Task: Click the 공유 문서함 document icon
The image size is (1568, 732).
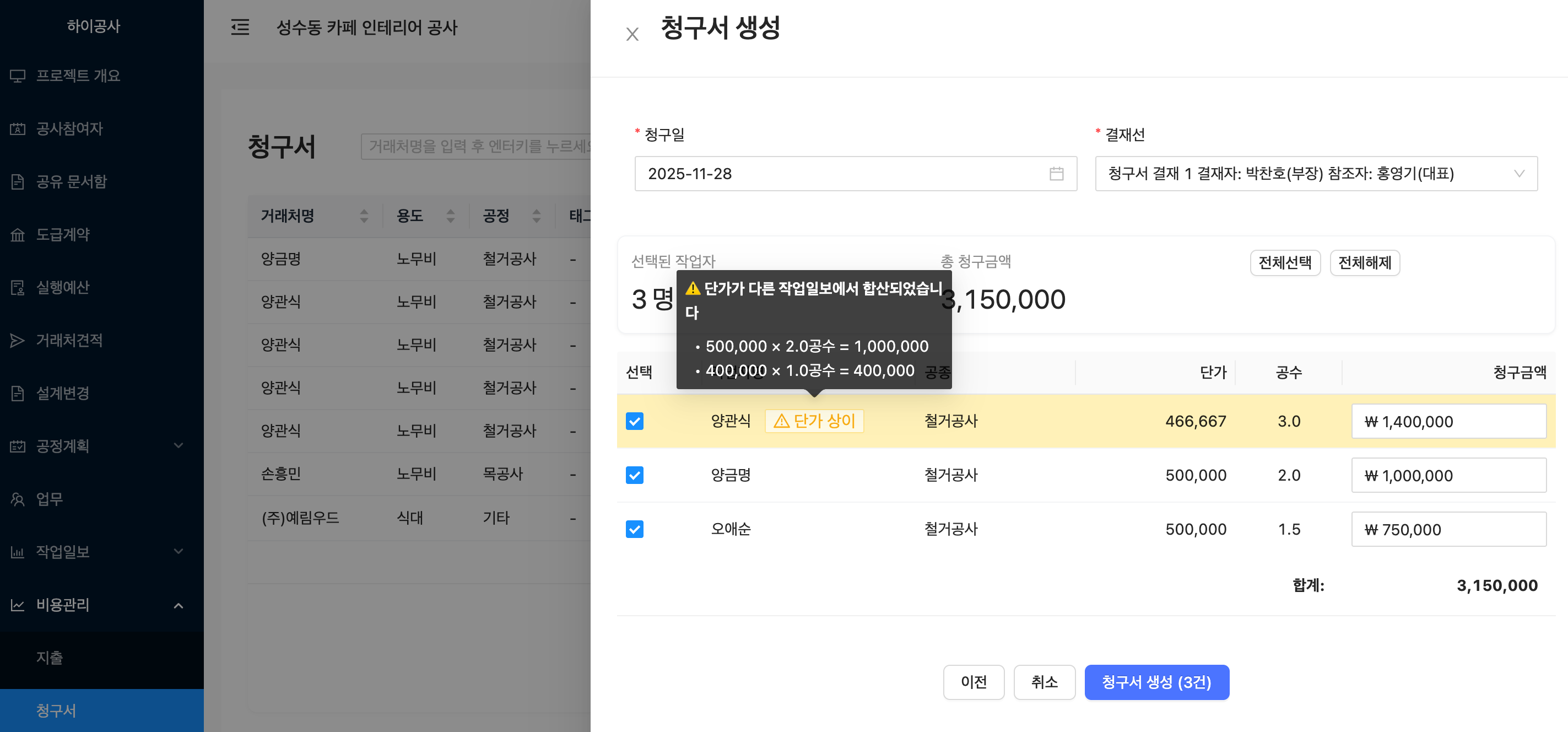Action: [x=18, y=181]
